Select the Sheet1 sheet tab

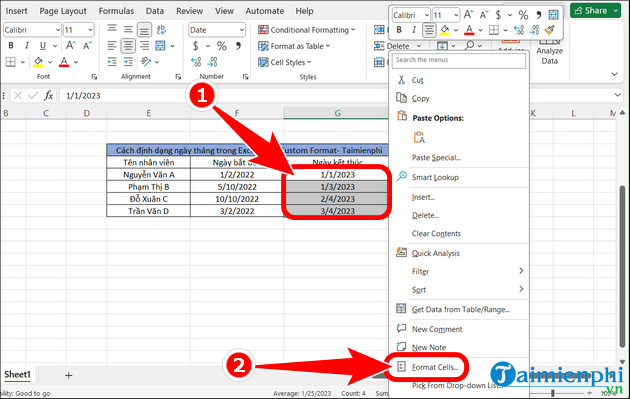click(x=17, y=374)
